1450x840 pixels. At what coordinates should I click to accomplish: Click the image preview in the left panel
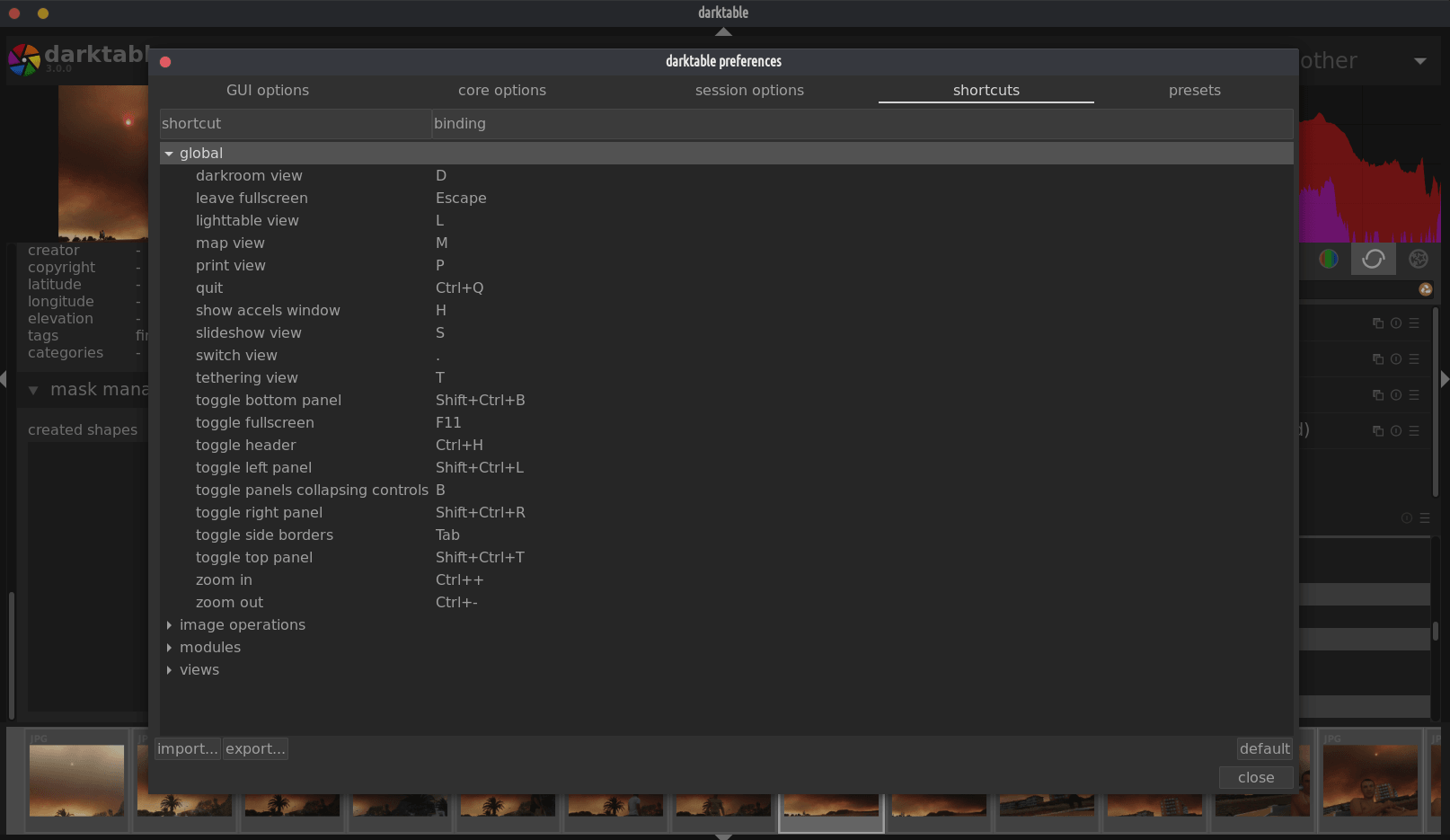coord(103,163)
